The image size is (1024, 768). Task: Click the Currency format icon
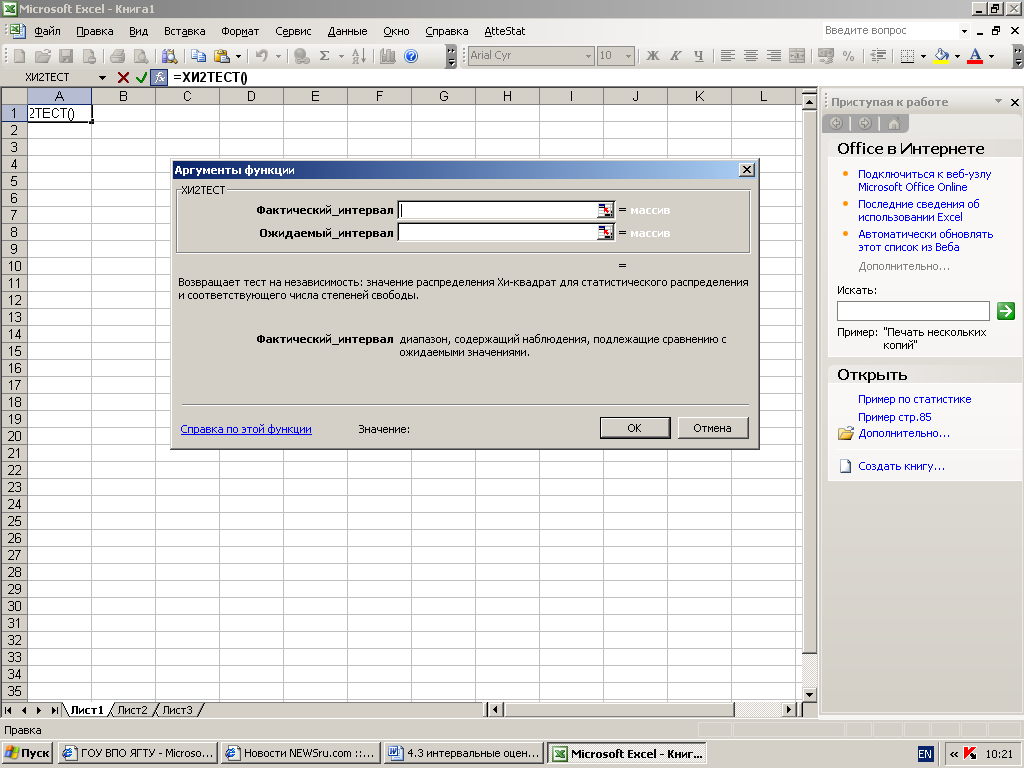[x=825, y=56]
